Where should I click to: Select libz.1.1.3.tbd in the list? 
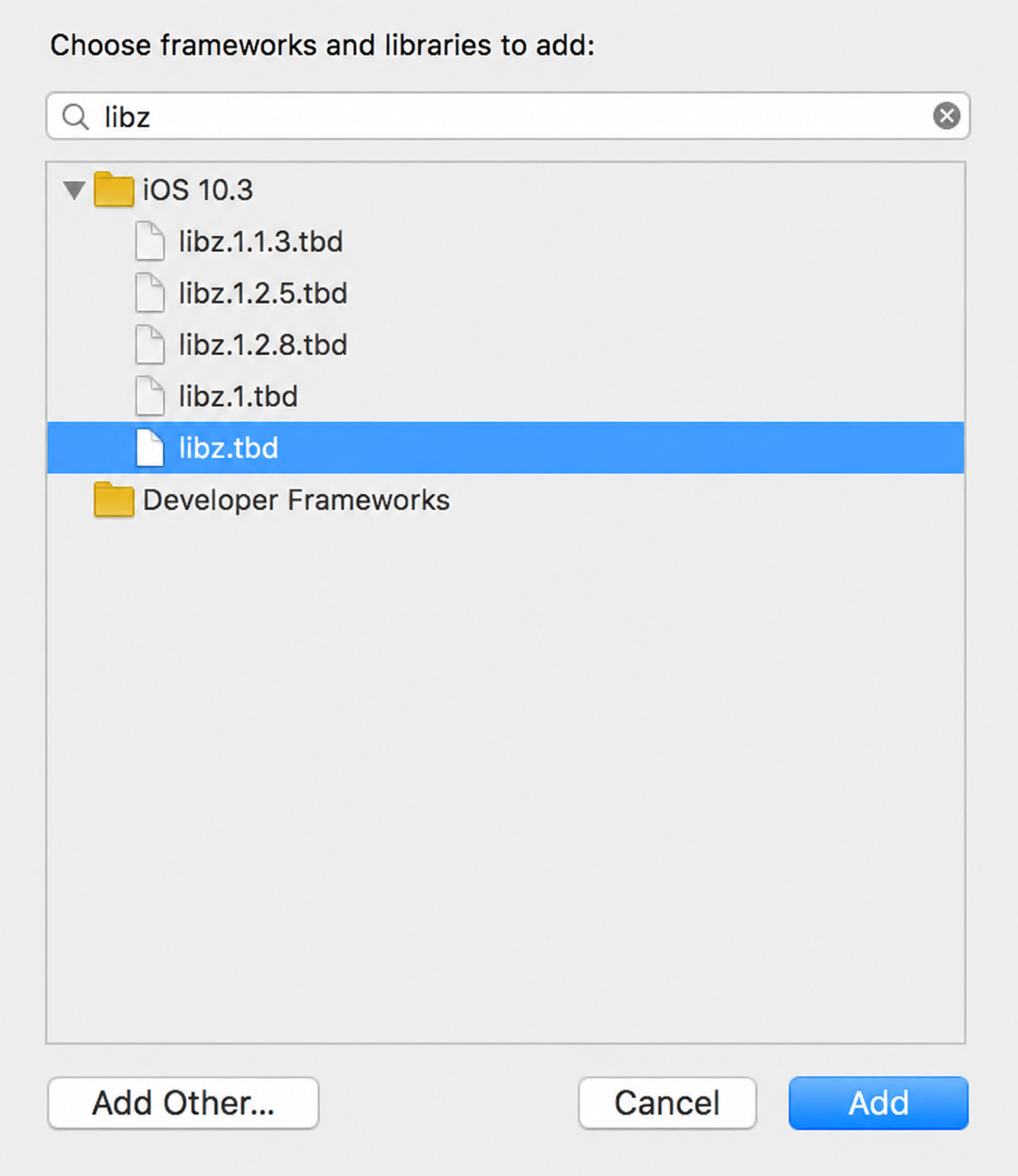[x=261, y=242]
